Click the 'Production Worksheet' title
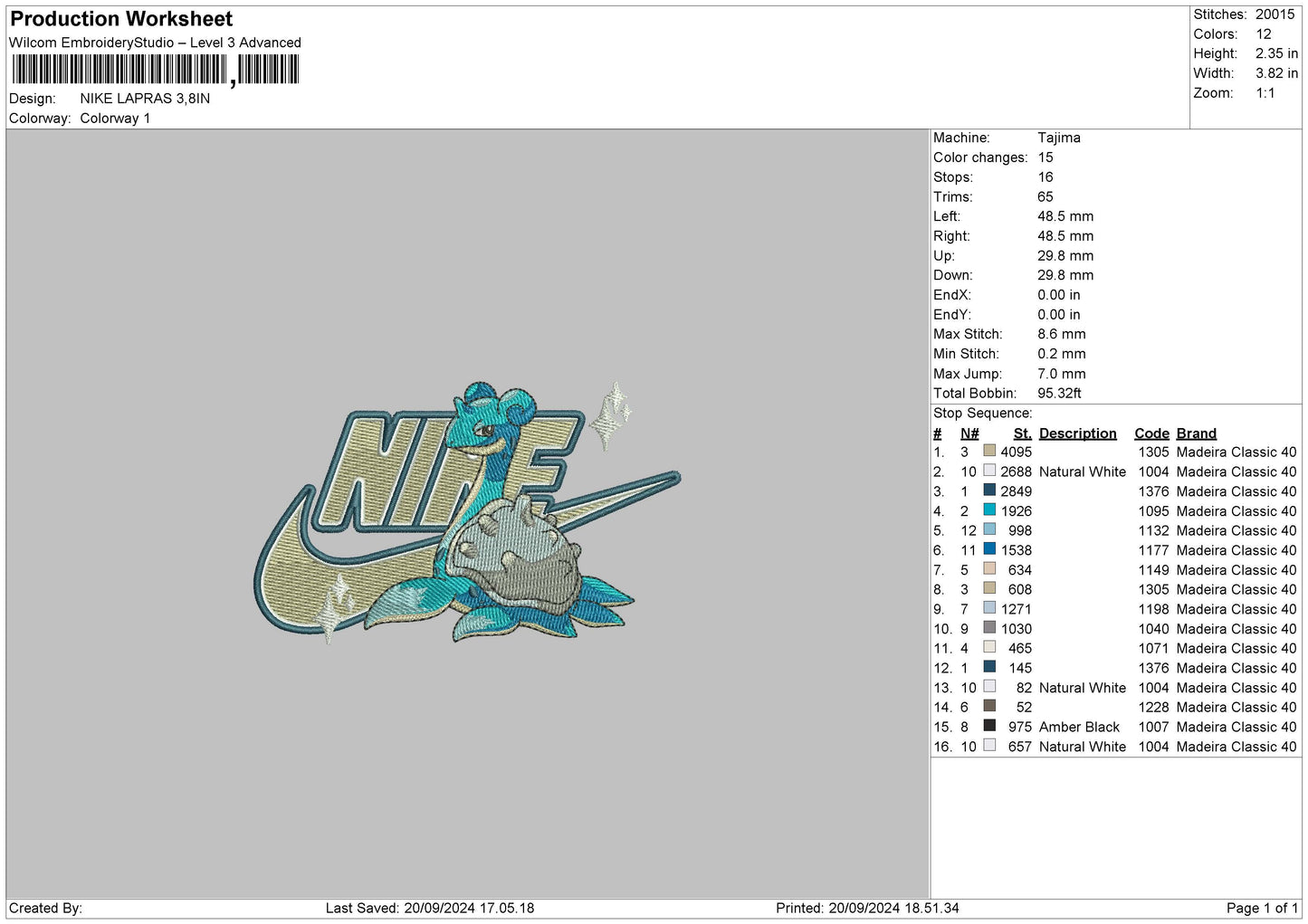1308x924 pixels. pos(121,19)
